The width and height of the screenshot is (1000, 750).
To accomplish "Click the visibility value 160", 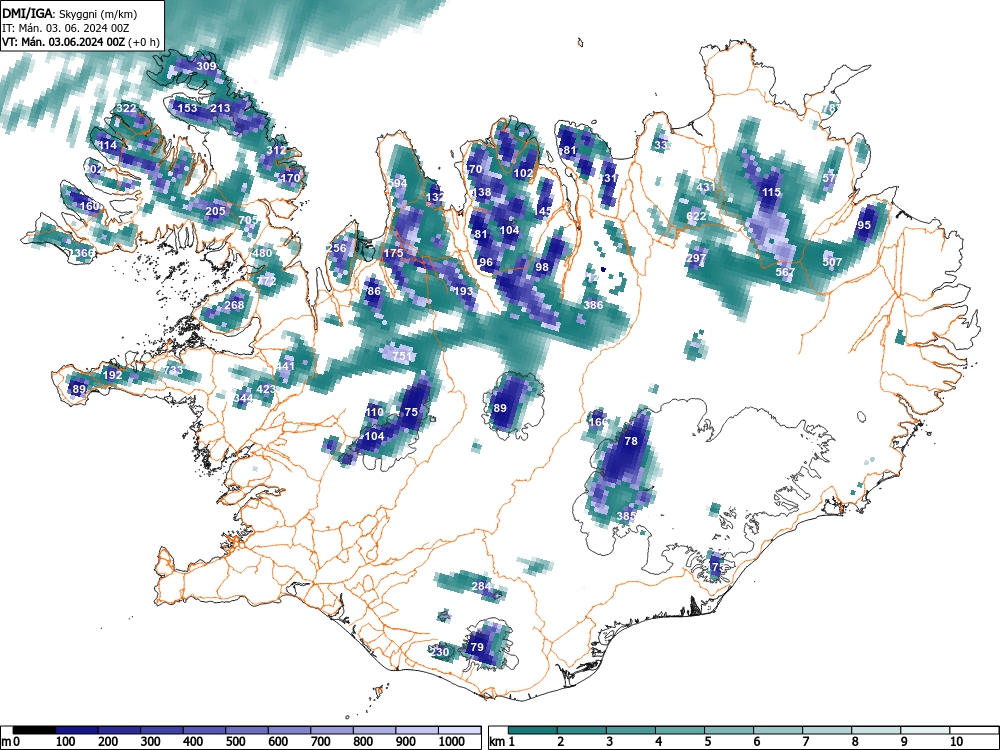I will [x=89, y=206].
